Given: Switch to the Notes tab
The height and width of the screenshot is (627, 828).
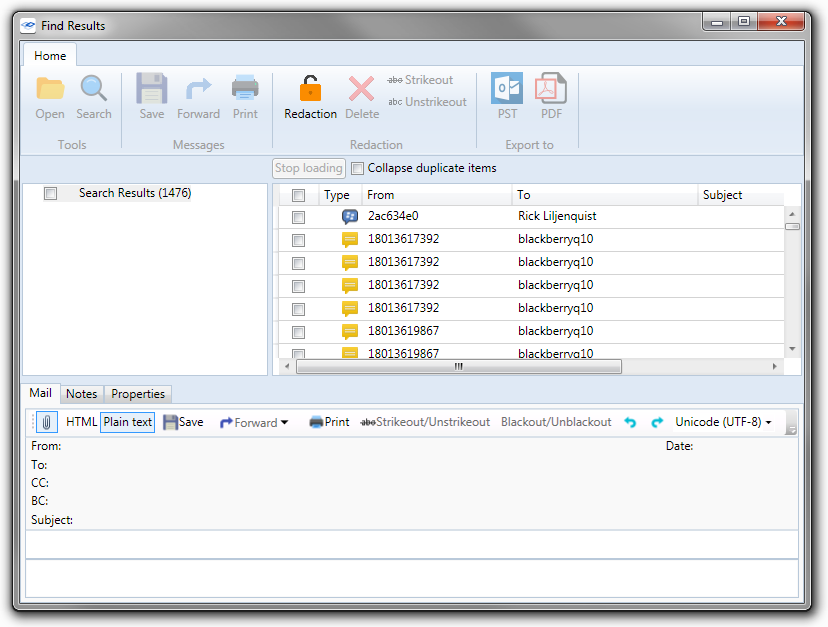Looking at the screenshot, I should [x=82, y=394].
